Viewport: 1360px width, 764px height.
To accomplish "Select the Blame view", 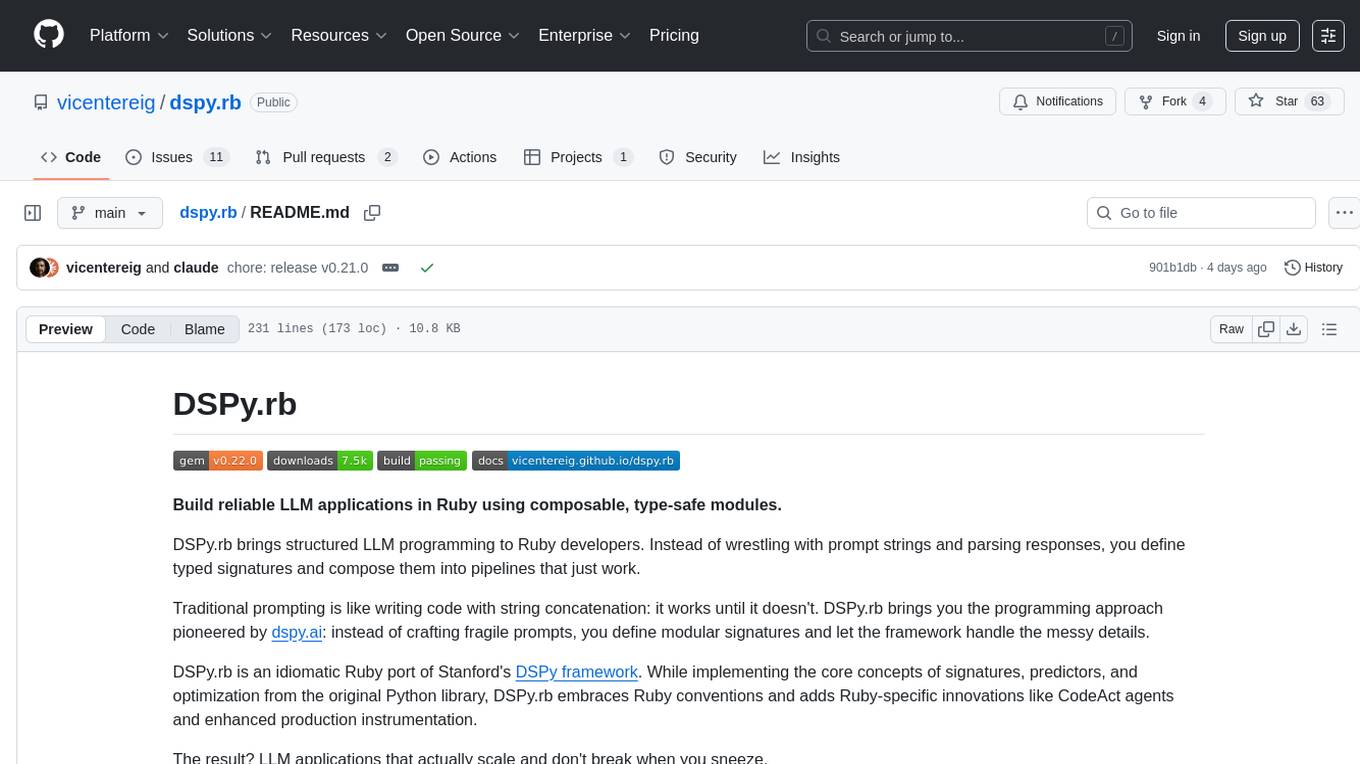I will click(205, 329).
